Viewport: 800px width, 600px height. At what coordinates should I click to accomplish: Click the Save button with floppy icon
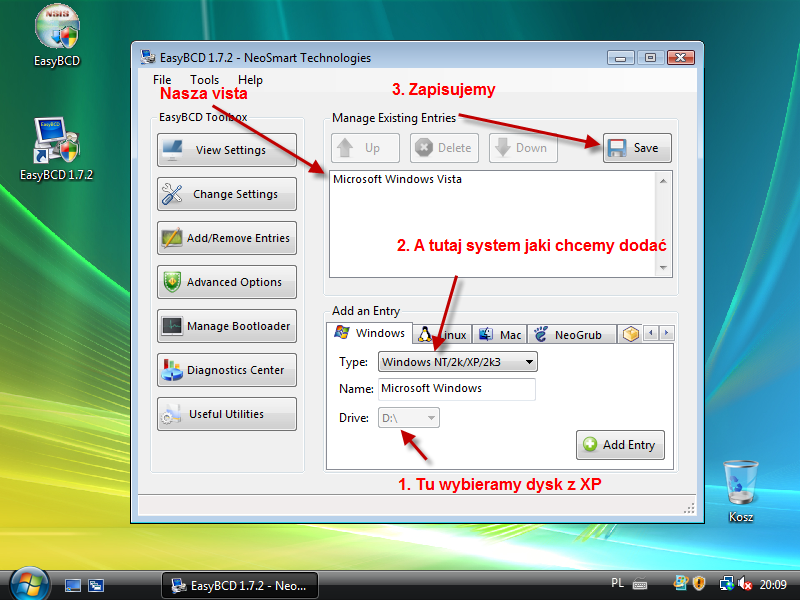click(636, 148)
